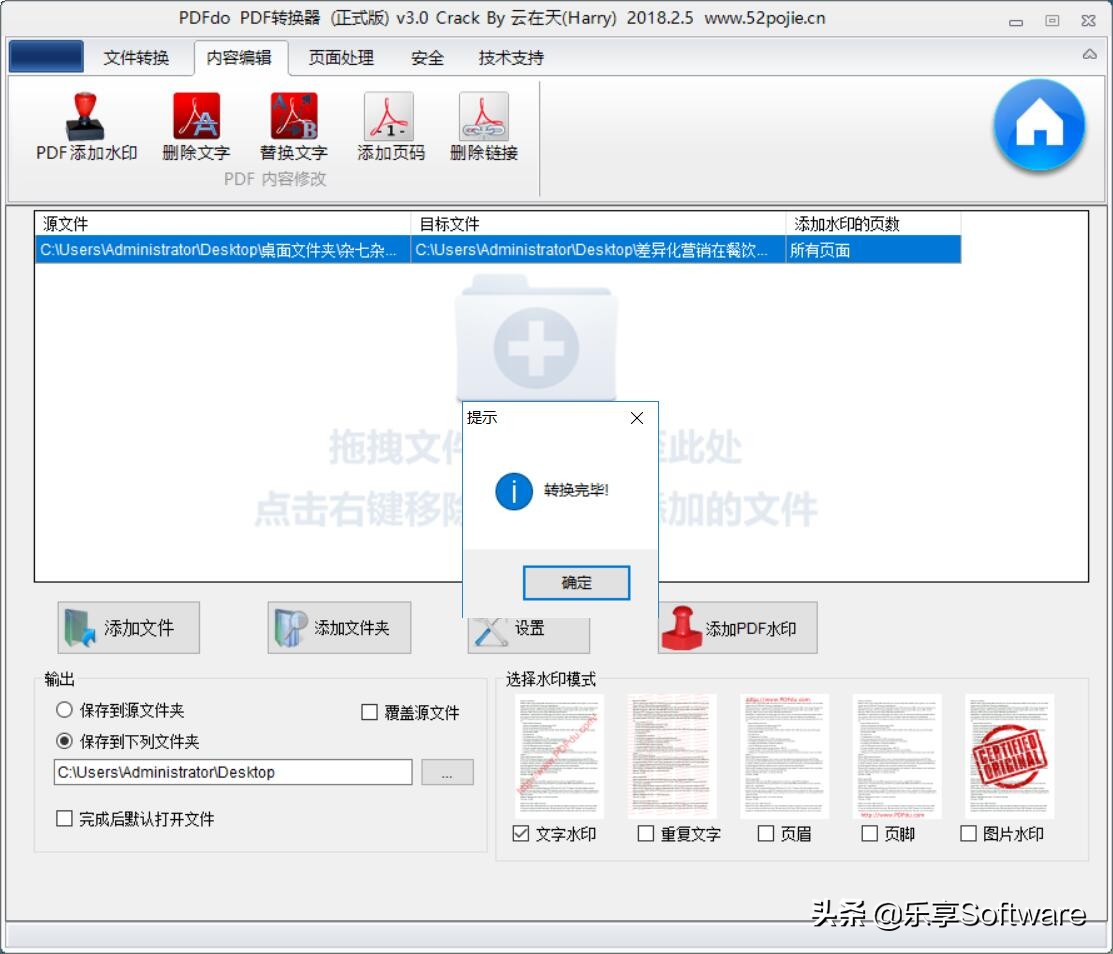The height and width of the screenshot is (954, 1113).
Task: Open the 安全 tab
Action: click(427, 58)
